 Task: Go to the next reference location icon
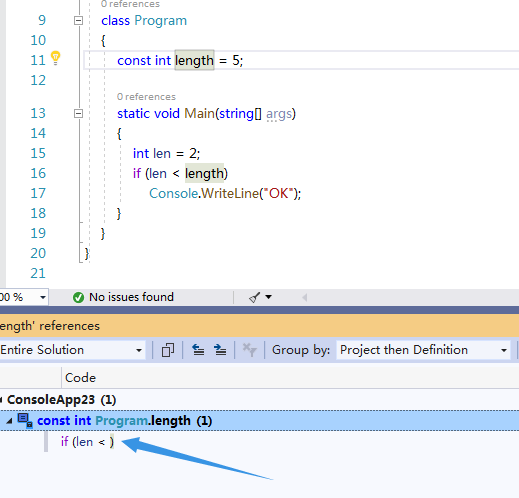(220, 350)
